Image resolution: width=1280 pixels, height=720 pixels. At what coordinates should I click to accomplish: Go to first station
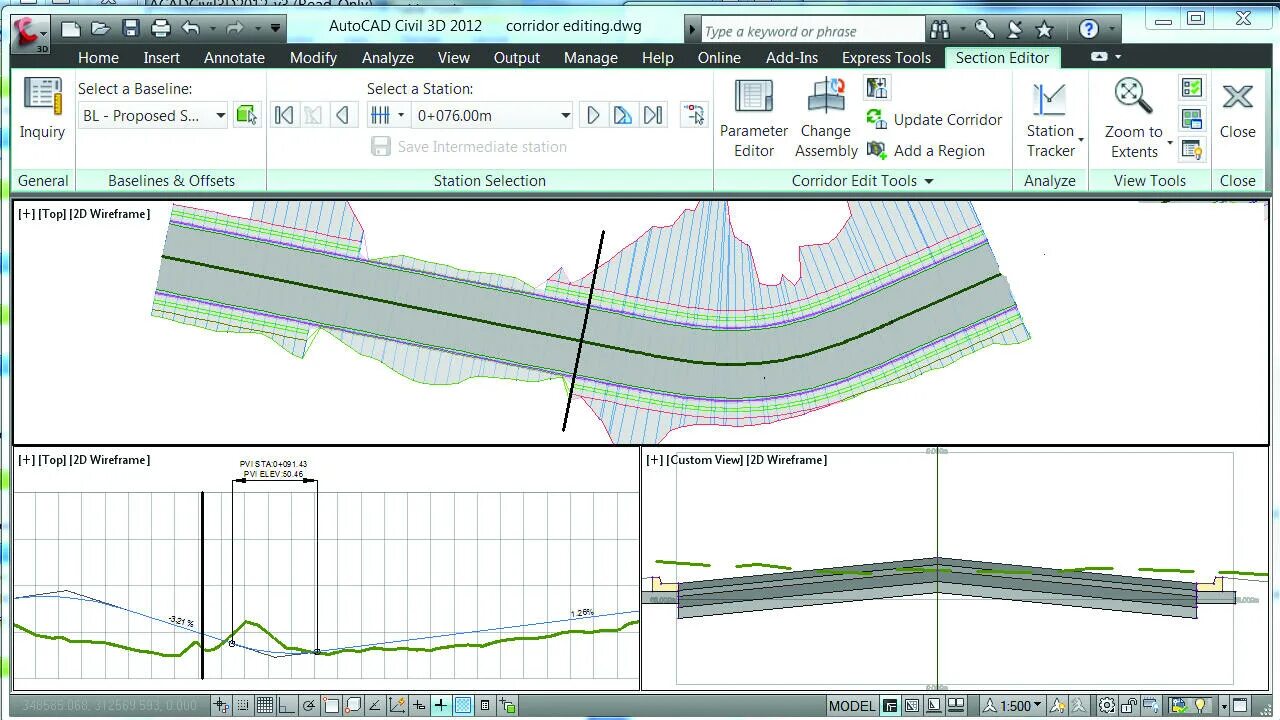point(284,115)
